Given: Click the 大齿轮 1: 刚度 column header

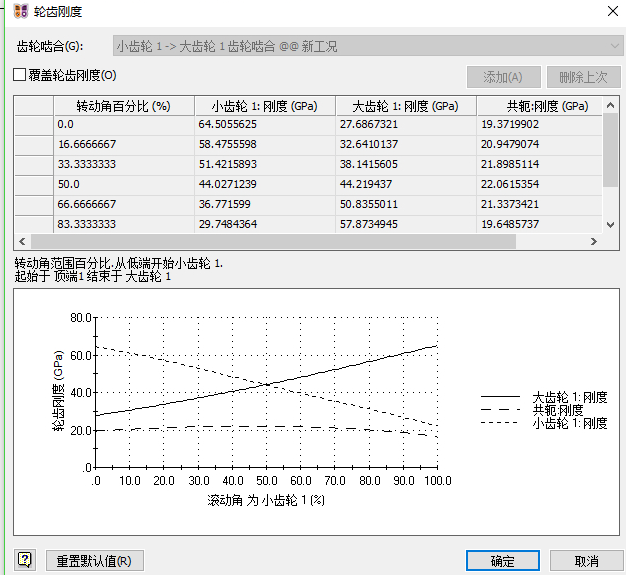Looking at the screenshot, I should 405,106.
